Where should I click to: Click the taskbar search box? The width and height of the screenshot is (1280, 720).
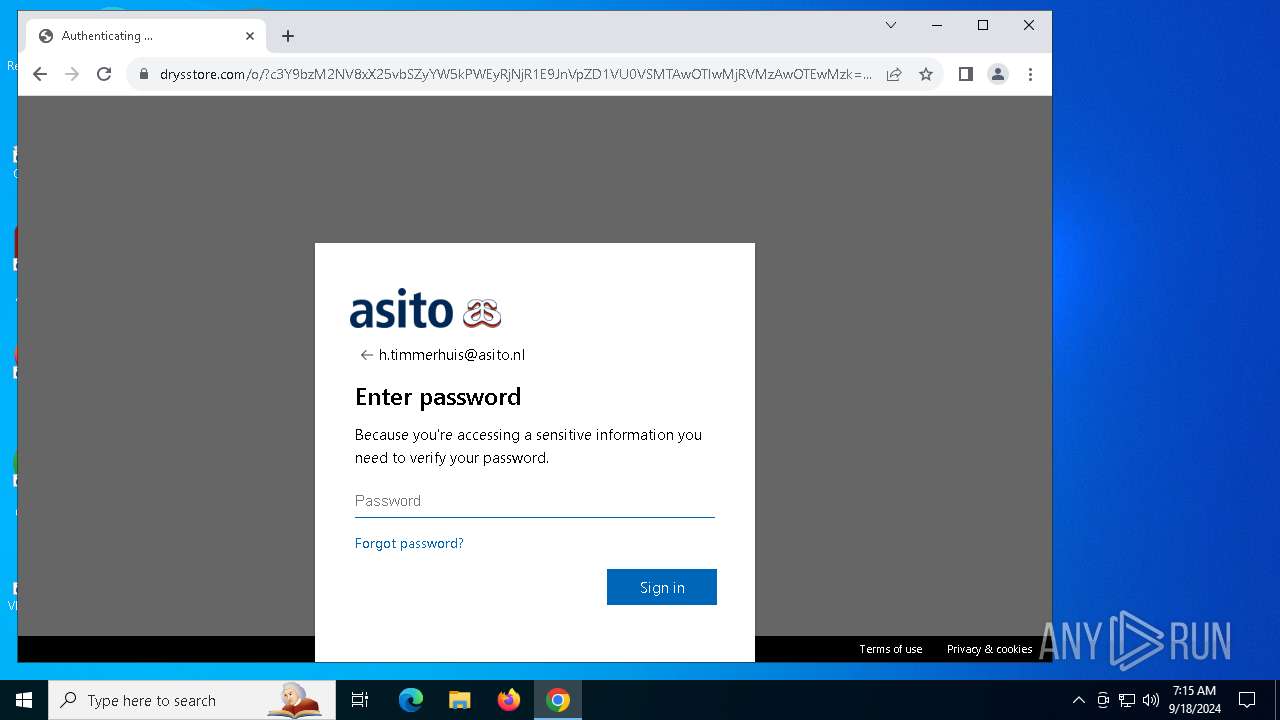point(192,700)
